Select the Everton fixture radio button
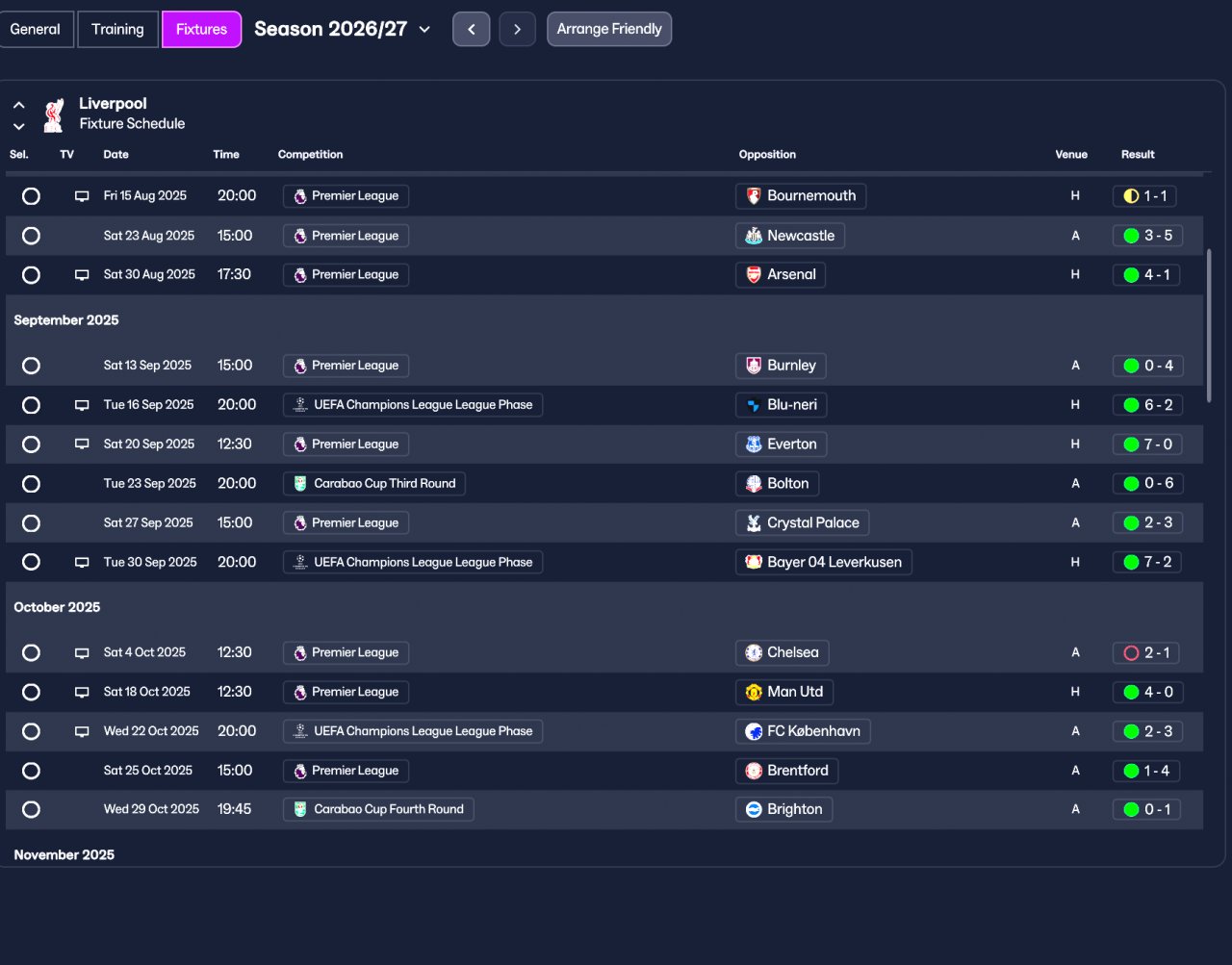 (31, 444)
